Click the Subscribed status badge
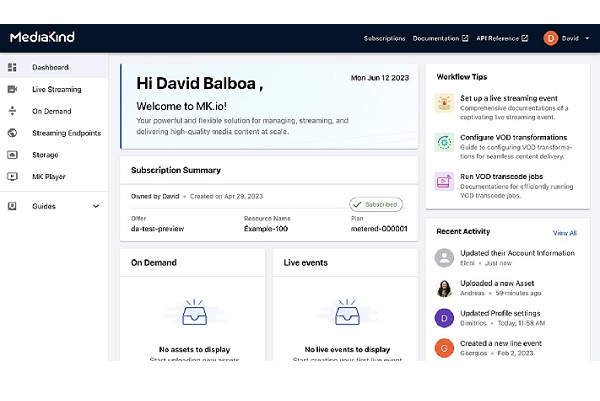600x401 pixels. 376,204
